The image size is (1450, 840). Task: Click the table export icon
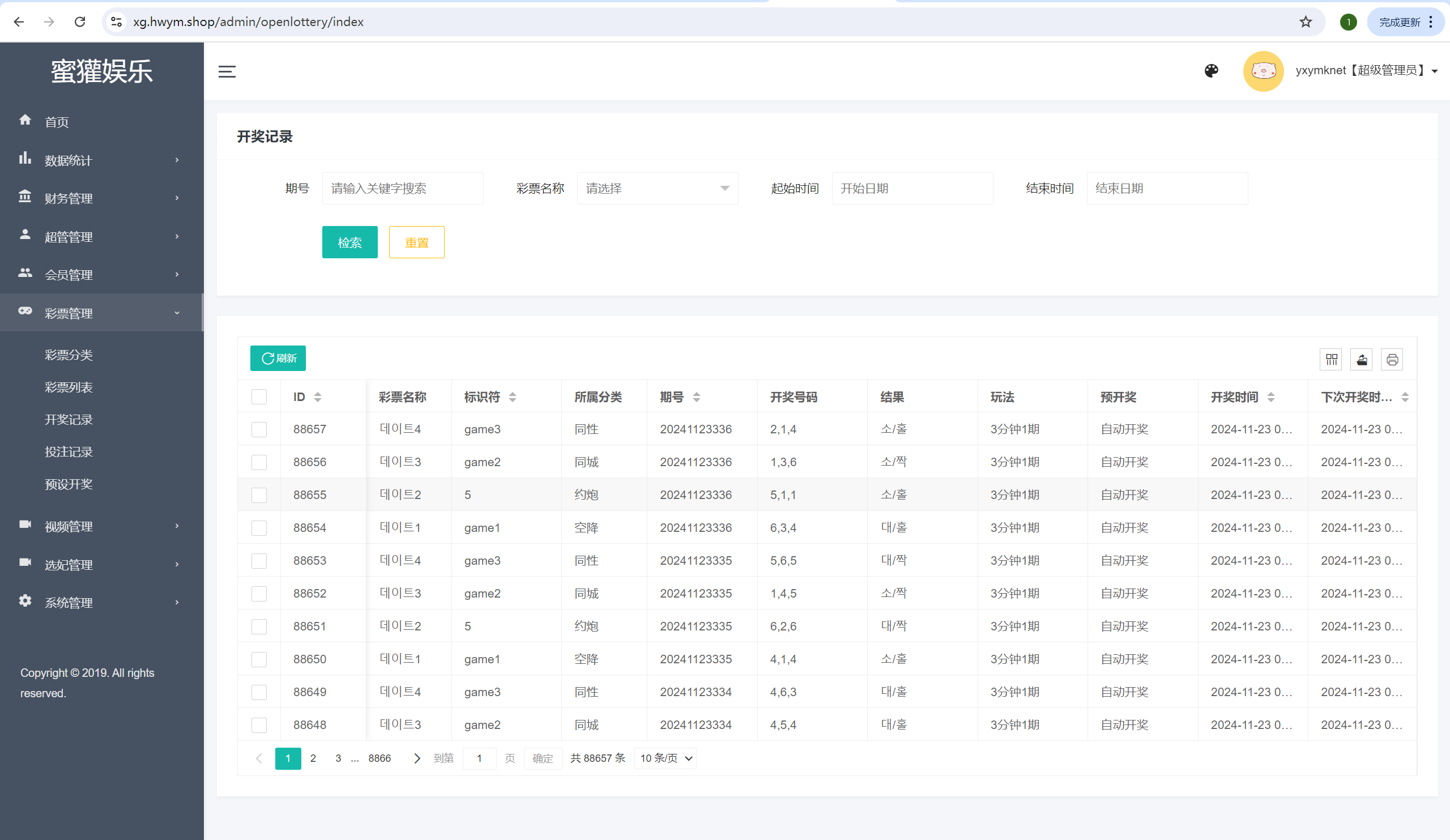coord(1362,360)
